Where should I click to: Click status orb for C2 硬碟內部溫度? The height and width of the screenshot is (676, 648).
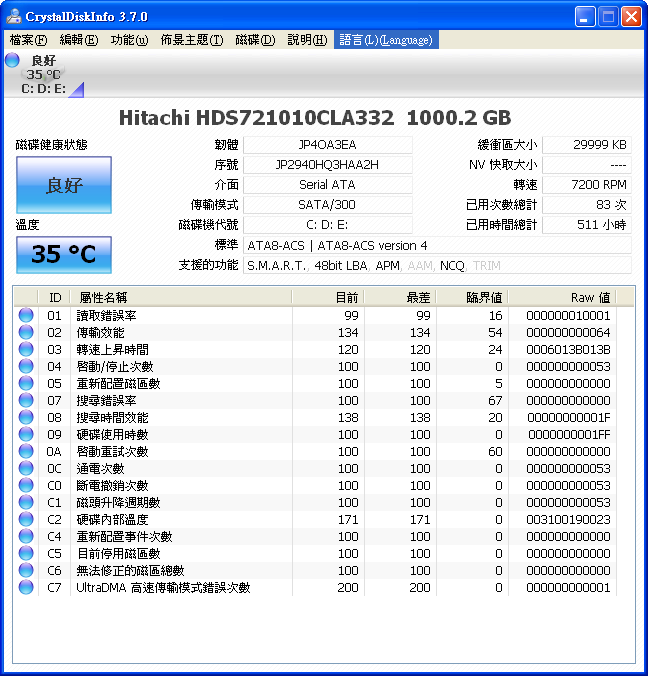click(26, 519)
